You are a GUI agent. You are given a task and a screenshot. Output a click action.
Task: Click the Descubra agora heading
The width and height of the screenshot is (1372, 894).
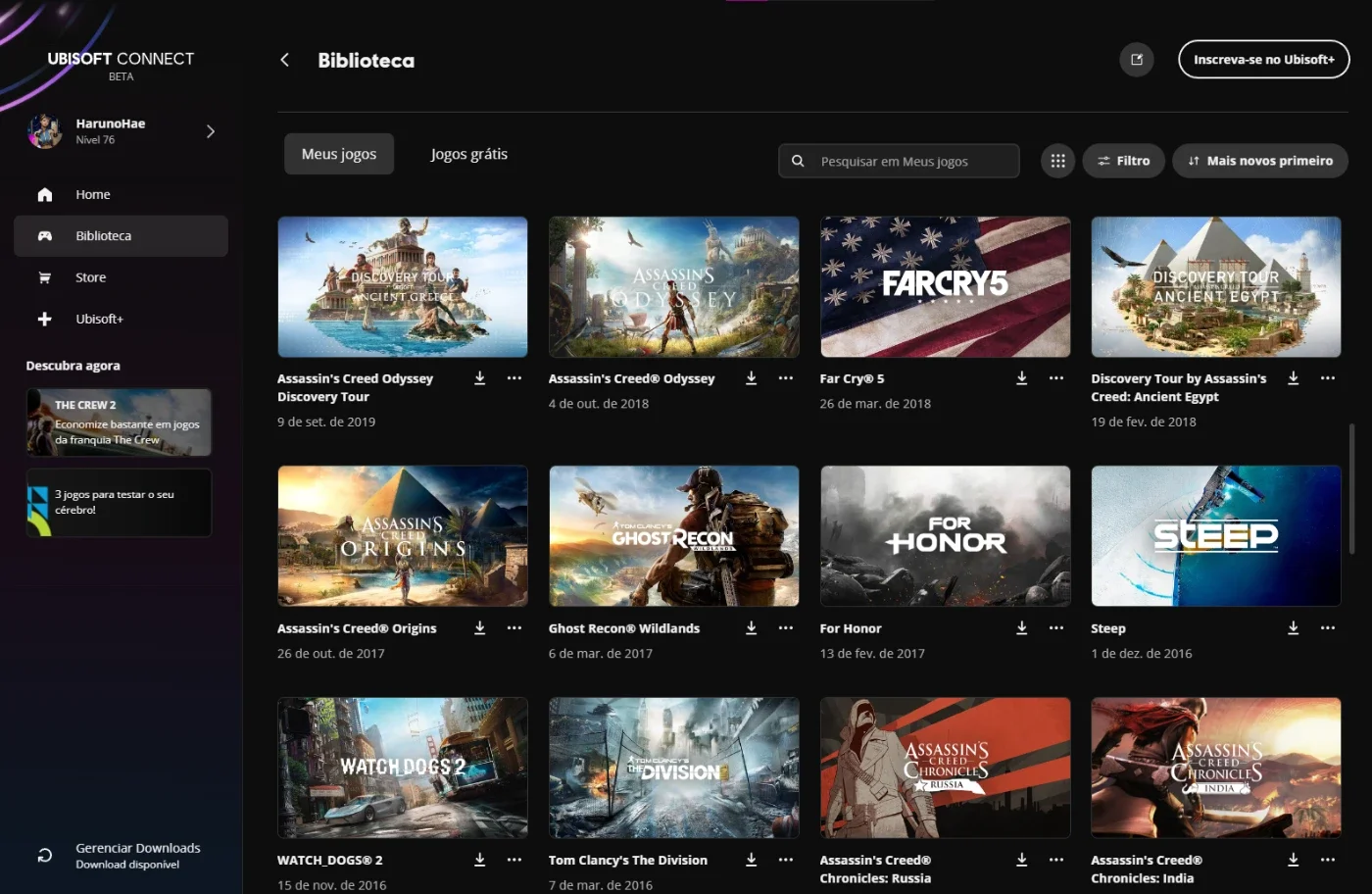(73, 366)
